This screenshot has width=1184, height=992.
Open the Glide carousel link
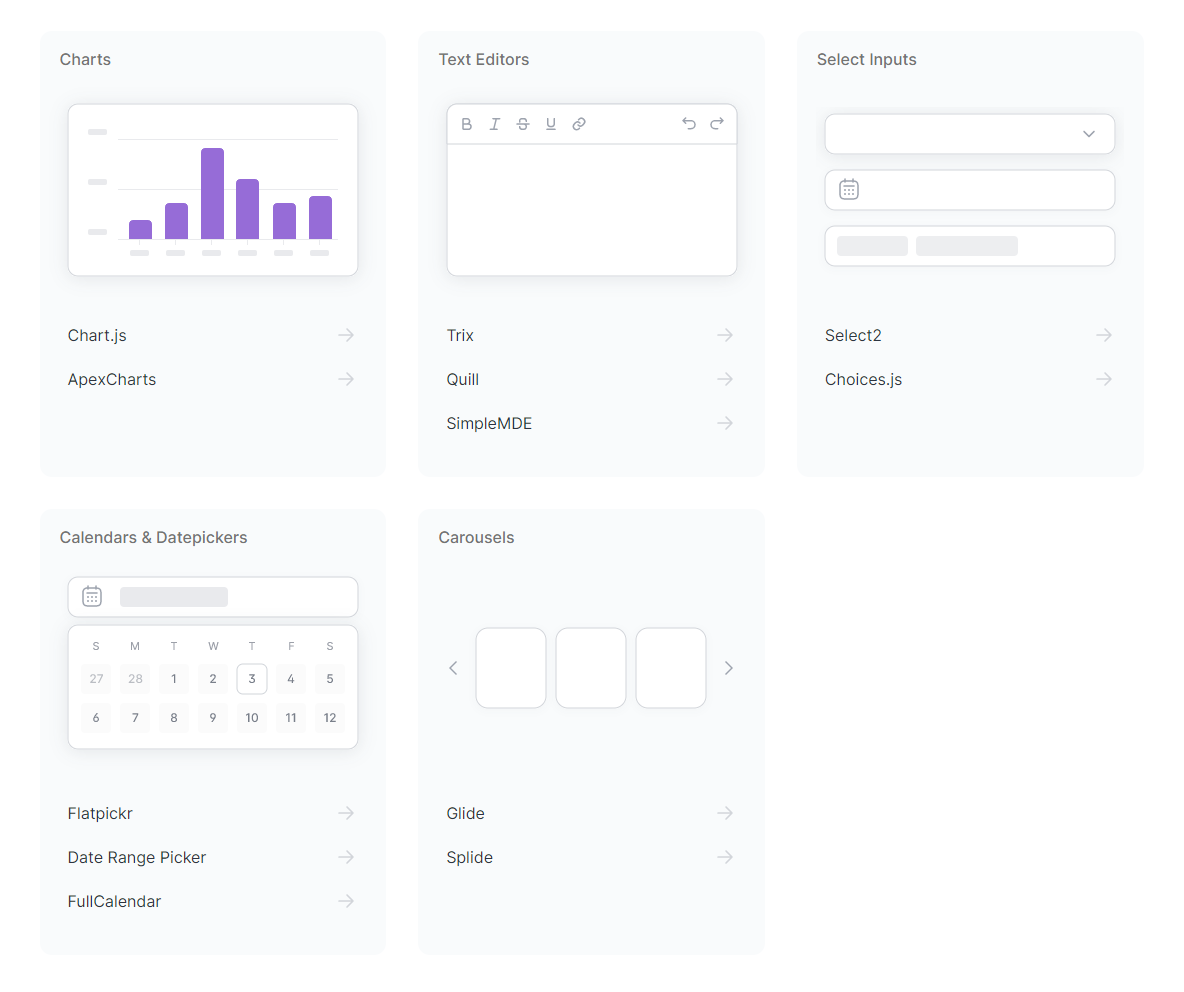[465, 813]
